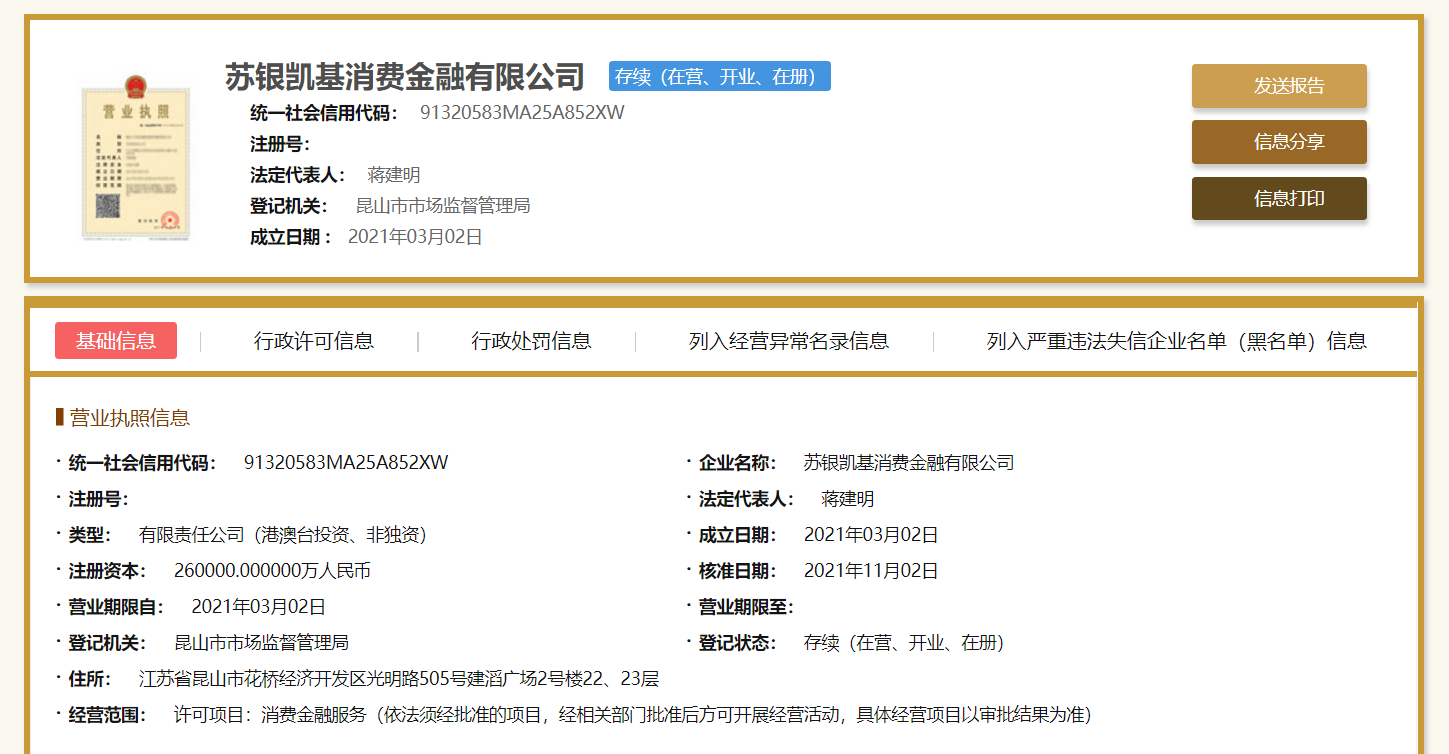This screenshot has width=1449, height=754.
Task: Click the 经营范围 description text
Action: [x=632, y=715]
